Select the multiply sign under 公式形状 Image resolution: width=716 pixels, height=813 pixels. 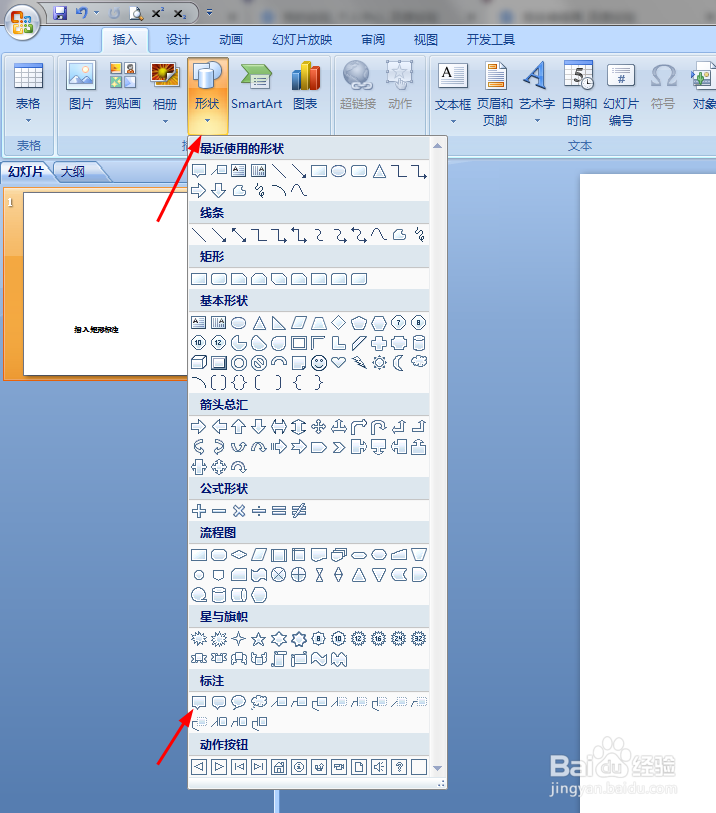pyautogui.click(x=238, y=511)
